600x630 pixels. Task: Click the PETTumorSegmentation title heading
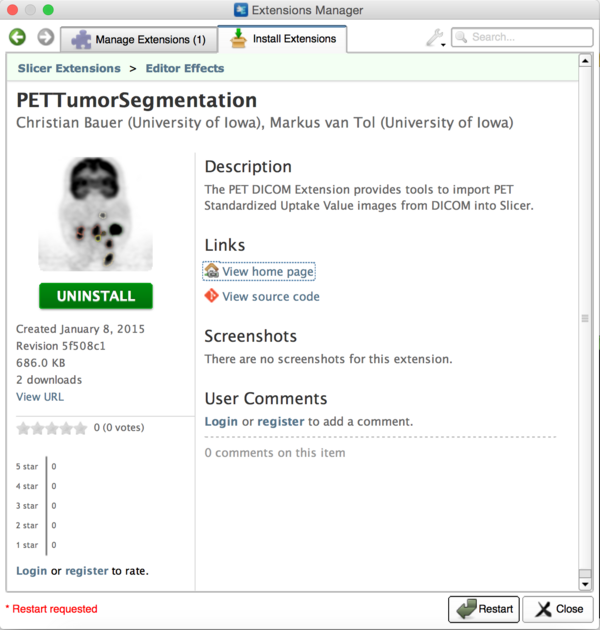pyautogui.click(x=137, y=100)
